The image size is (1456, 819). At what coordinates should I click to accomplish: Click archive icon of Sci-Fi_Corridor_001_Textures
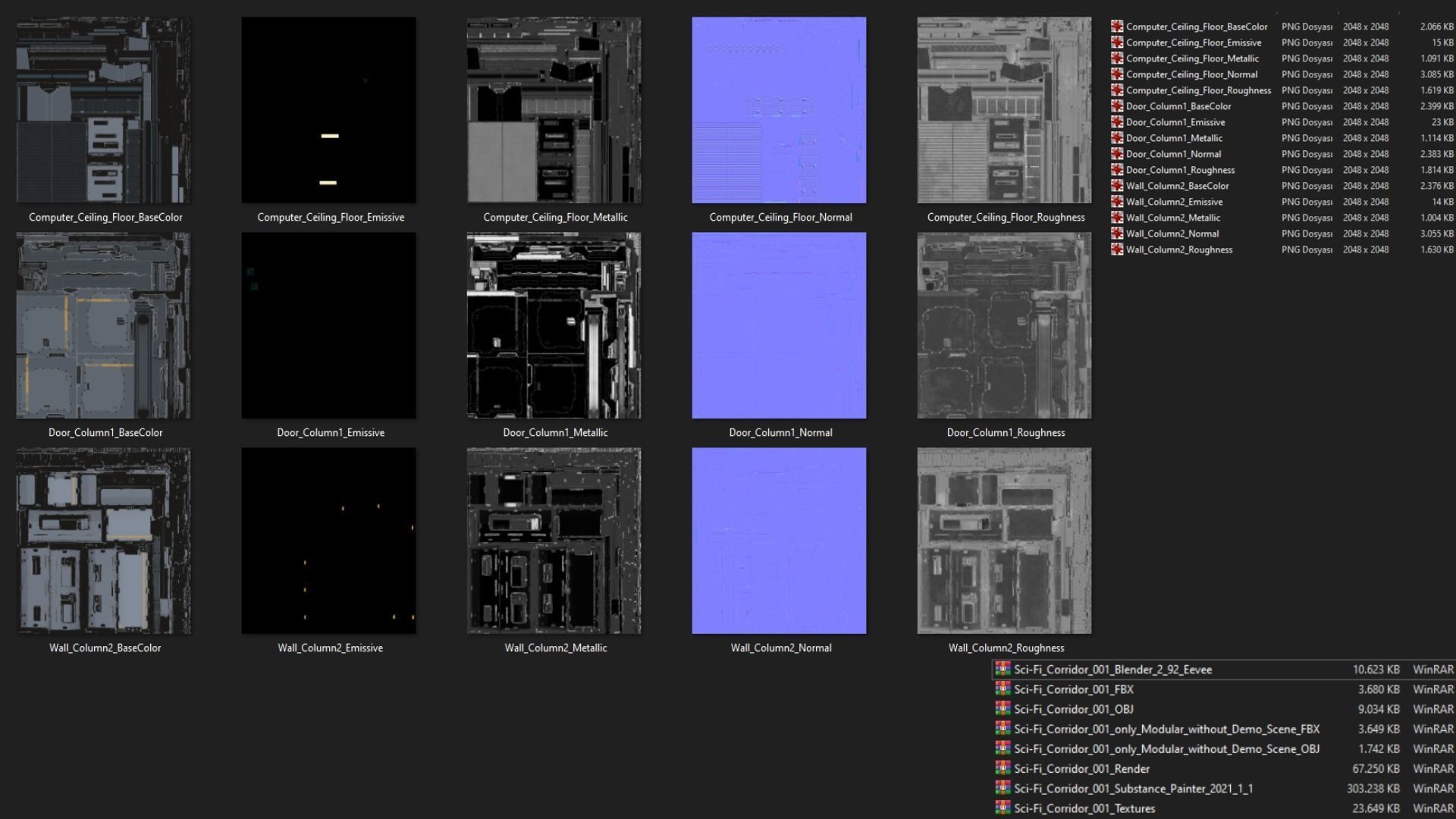pyautogui.click(x=1003, y=808)
